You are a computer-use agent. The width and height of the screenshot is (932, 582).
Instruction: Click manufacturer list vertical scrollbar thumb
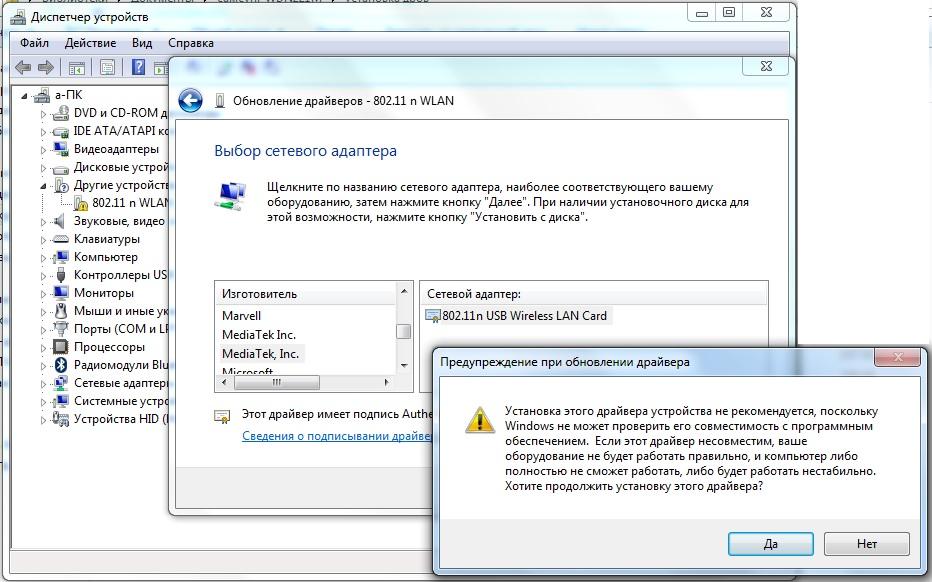point(404,331)
